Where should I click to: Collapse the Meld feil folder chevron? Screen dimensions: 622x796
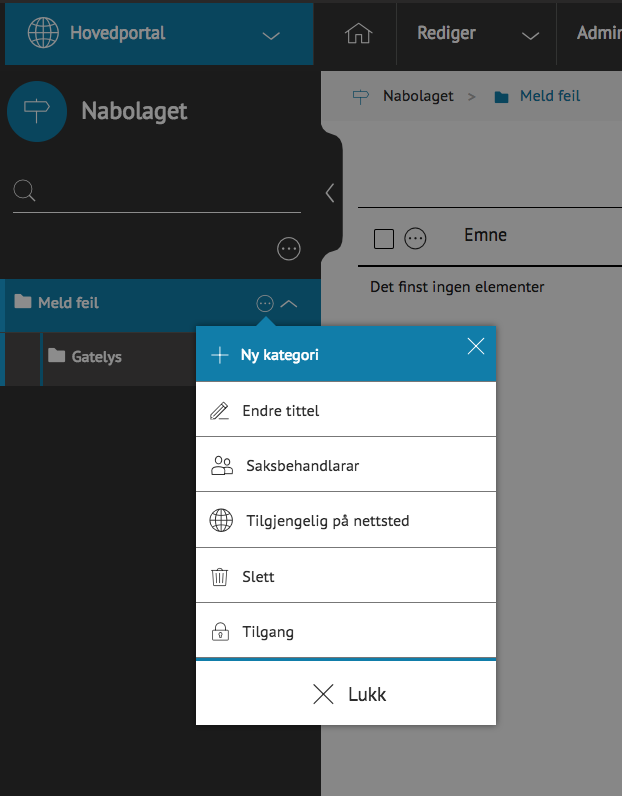pos(289,304)
